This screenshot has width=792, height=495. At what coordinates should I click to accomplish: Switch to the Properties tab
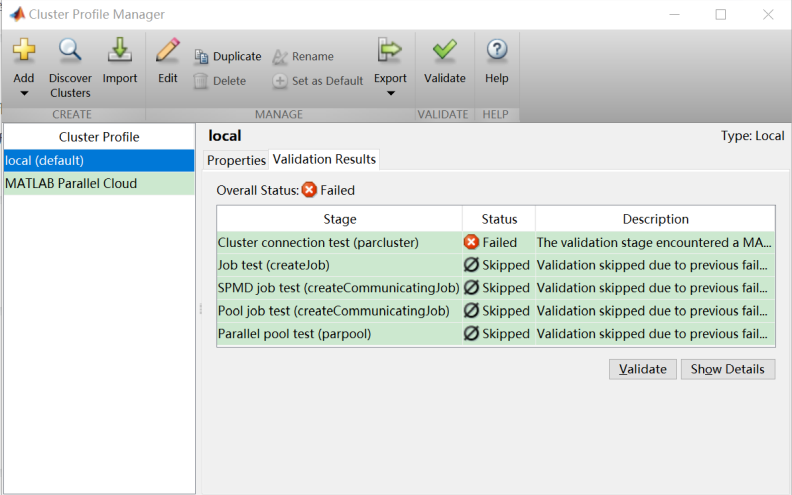pyautogui.click(x=236, y=160)
